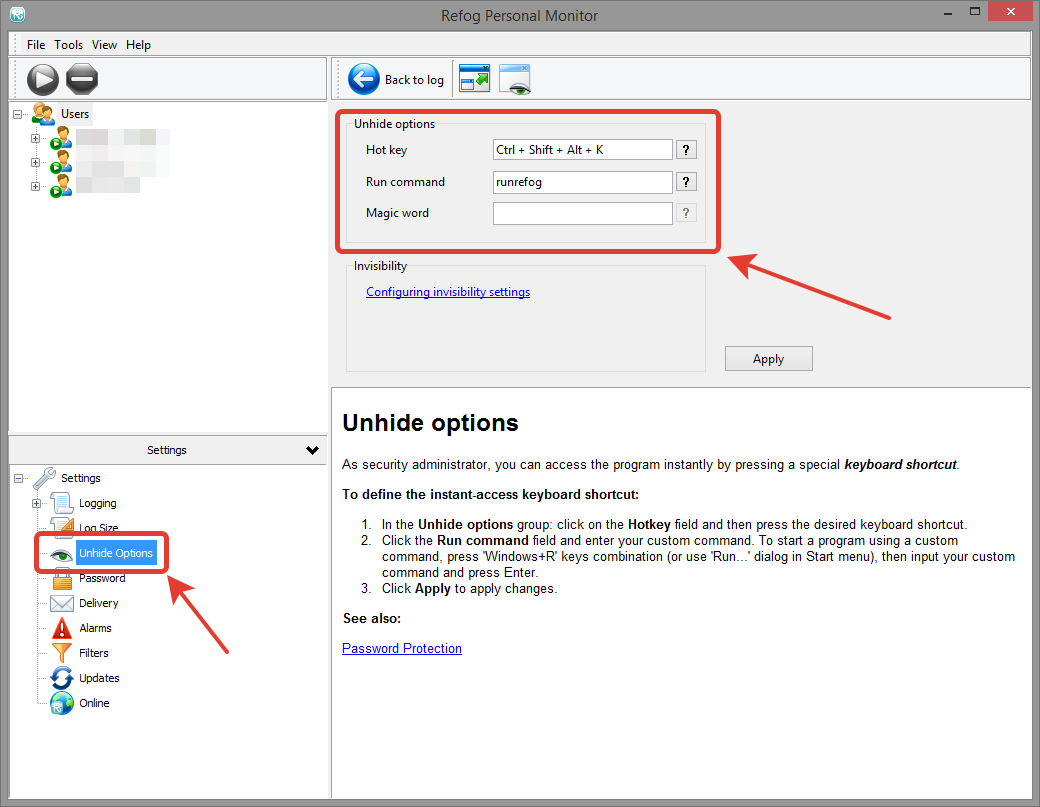Select the Settings root label in tree
This screenshot has width=1040, height=807.
81,478
